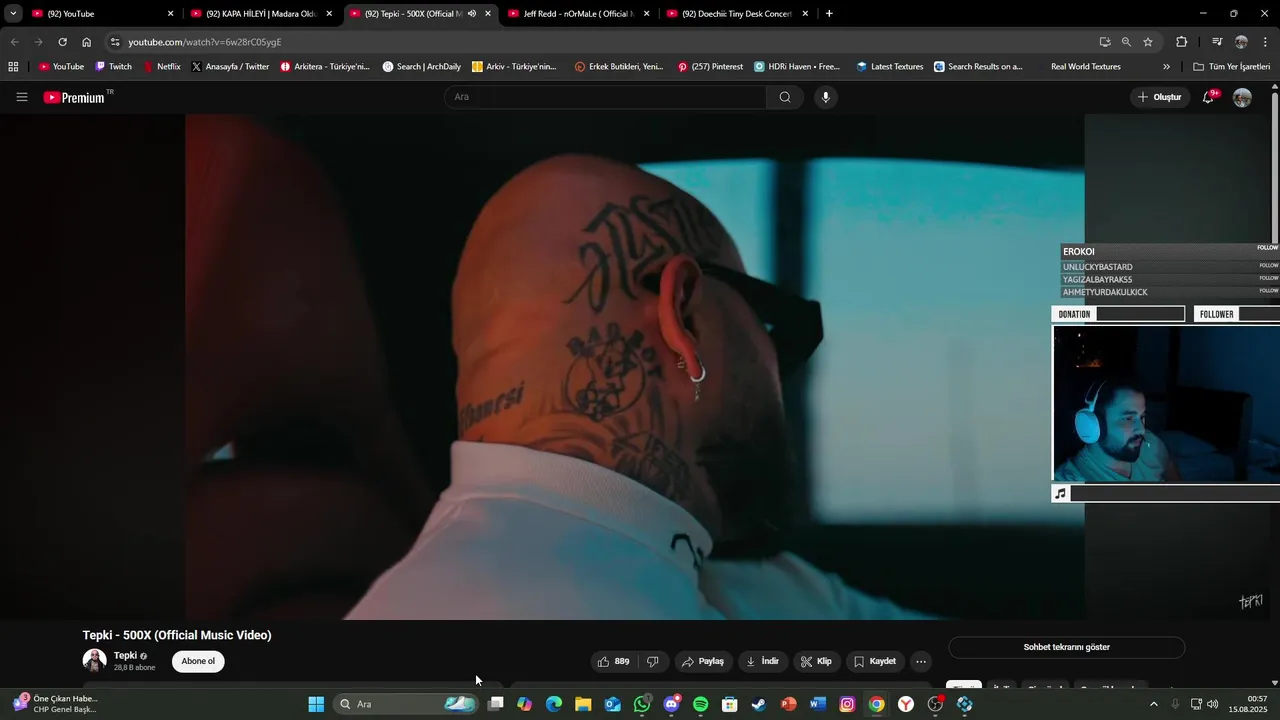Click the Chrome address bar URL
Viewport: 1280px width, 720px height.
tap(205, 42)
